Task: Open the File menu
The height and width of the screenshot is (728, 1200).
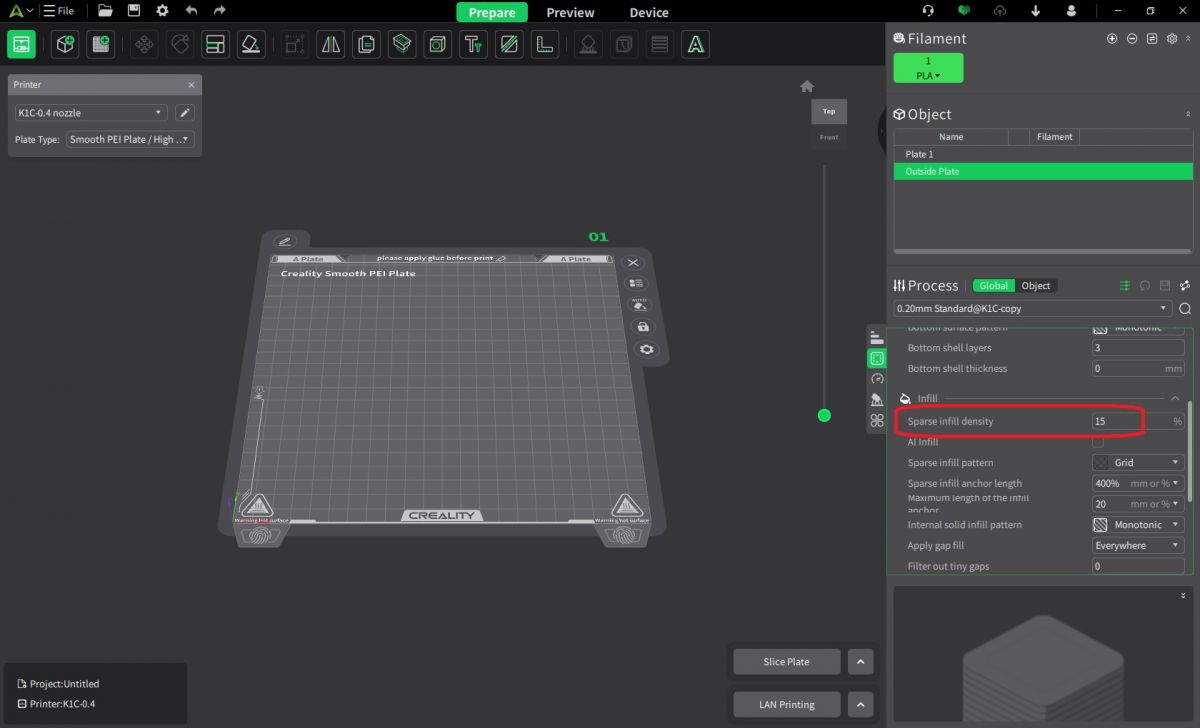Action: pos(58,11)
